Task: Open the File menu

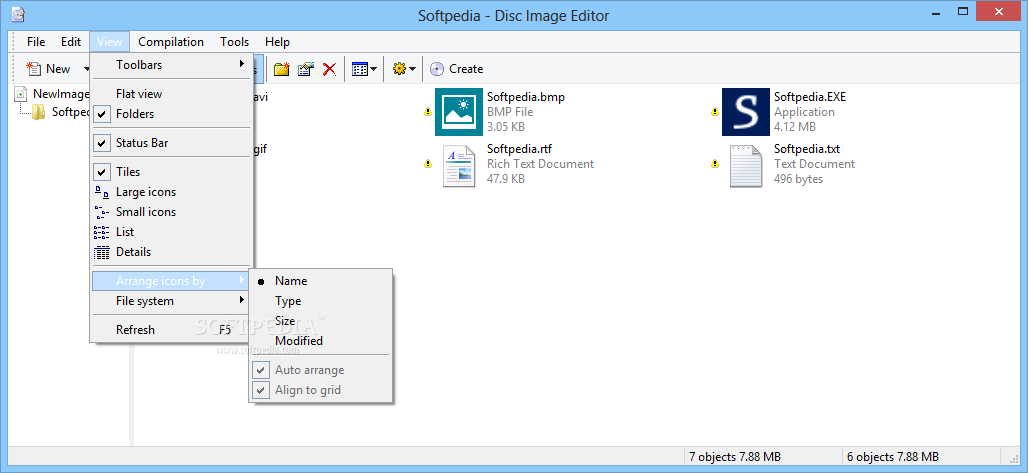Action: click(36, 42)
